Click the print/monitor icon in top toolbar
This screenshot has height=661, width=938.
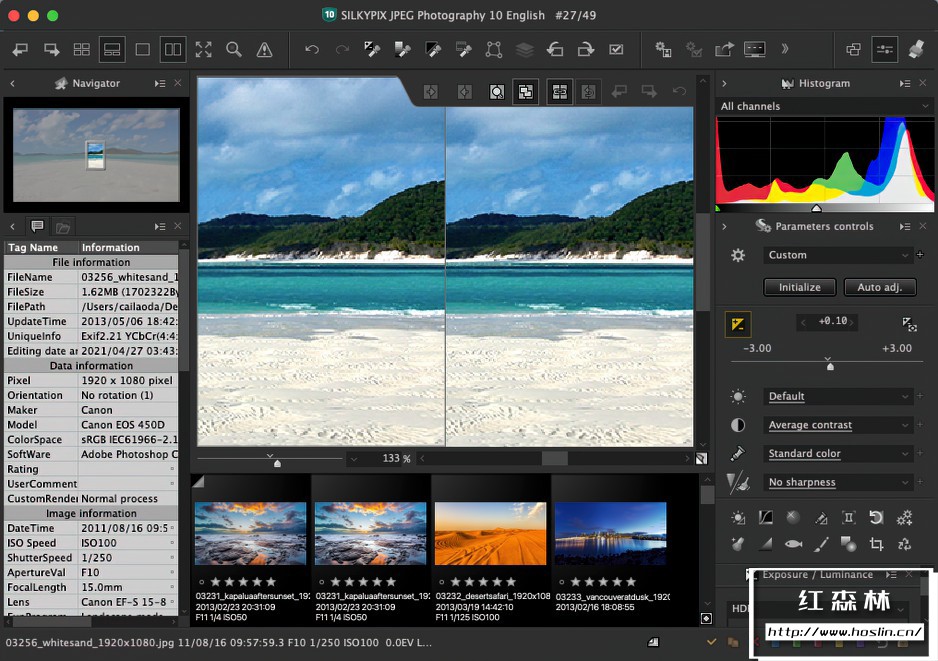(754, 49)
